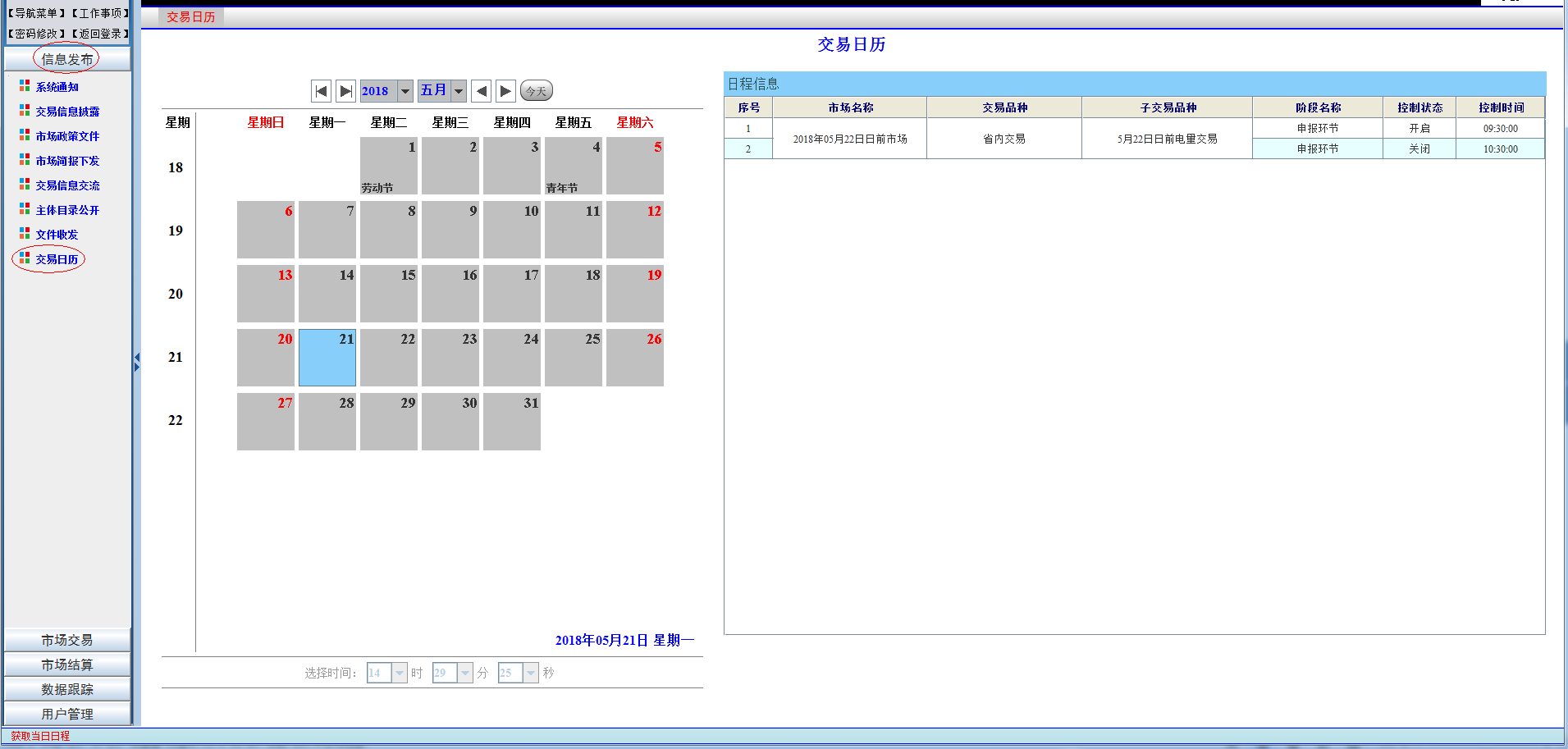
Task: Open 系统通知 in sidebar
Action: coord(57,87)
